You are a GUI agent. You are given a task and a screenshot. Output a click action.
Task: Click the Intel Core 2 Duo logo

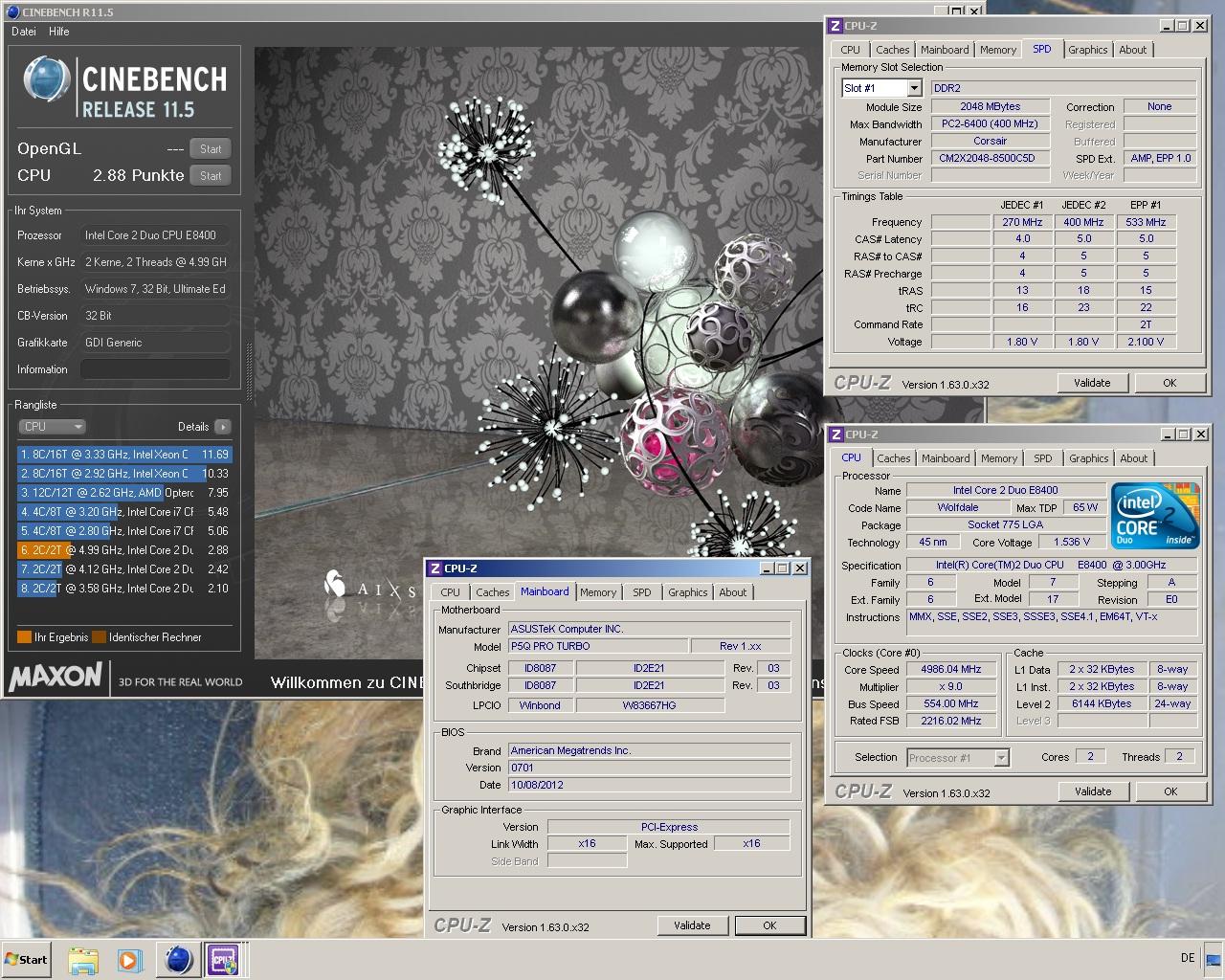click(1155, 516)
